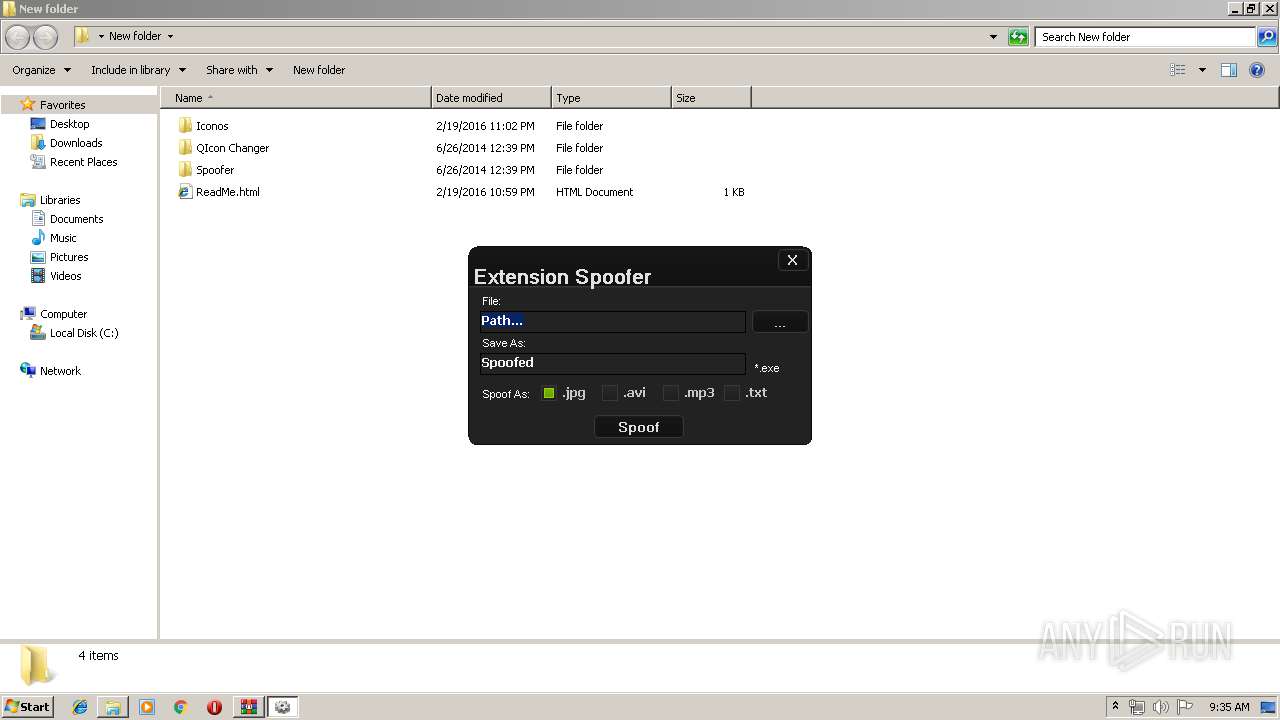Select the .txt spoof checkbox

click(x=731, y=393)
